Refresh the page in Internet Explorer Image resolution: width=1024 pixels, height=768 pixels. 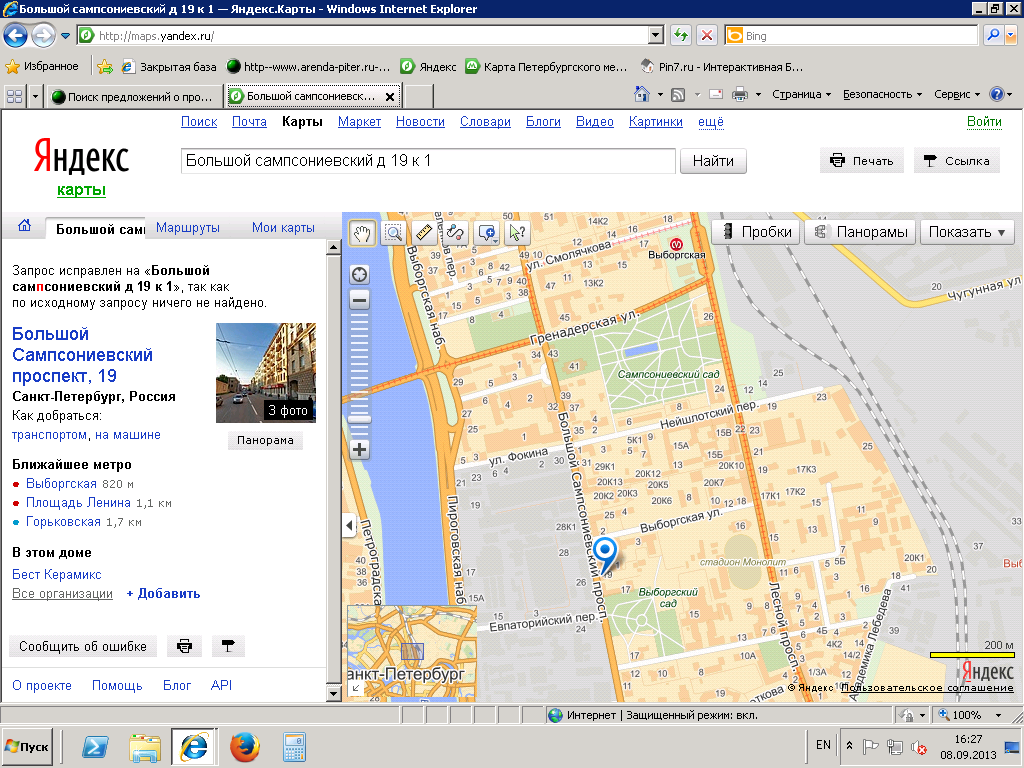(681, 35)
